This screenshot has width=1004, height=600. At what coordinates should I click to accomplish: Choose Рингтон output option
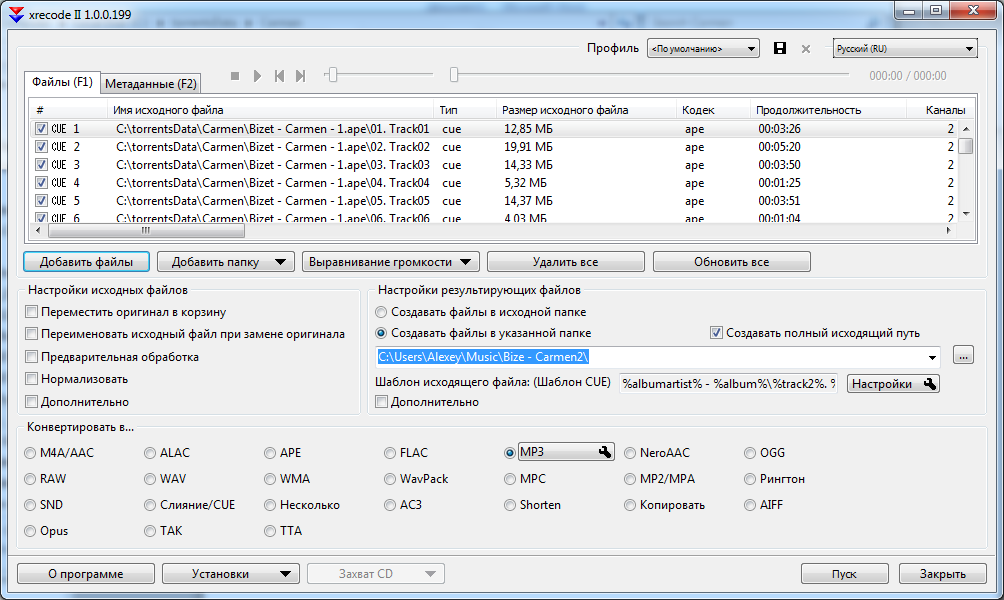tap(750, 479)
